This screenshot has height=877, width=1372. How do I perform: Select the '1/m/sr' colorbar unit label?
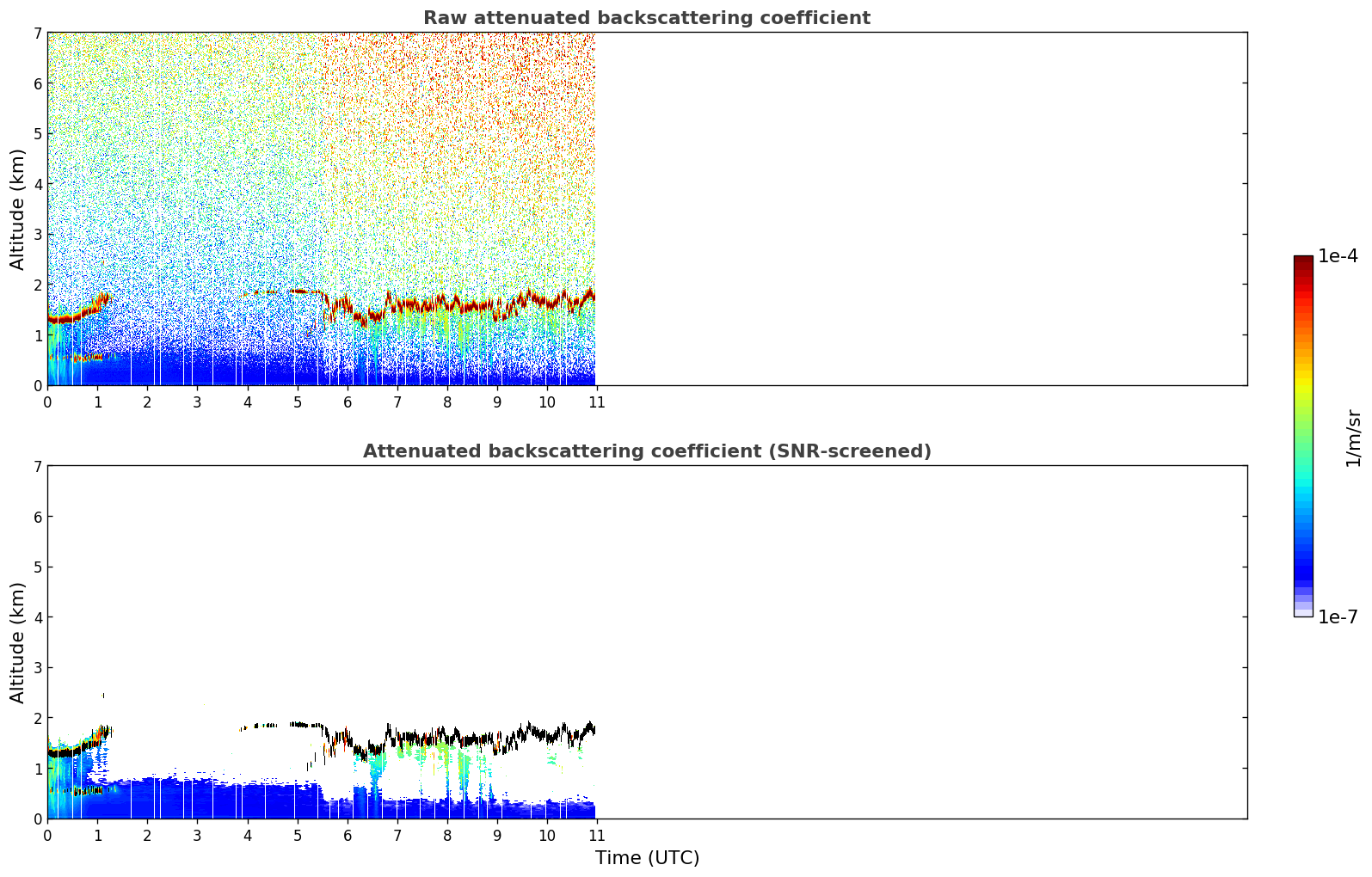[x=1353, y=438]
